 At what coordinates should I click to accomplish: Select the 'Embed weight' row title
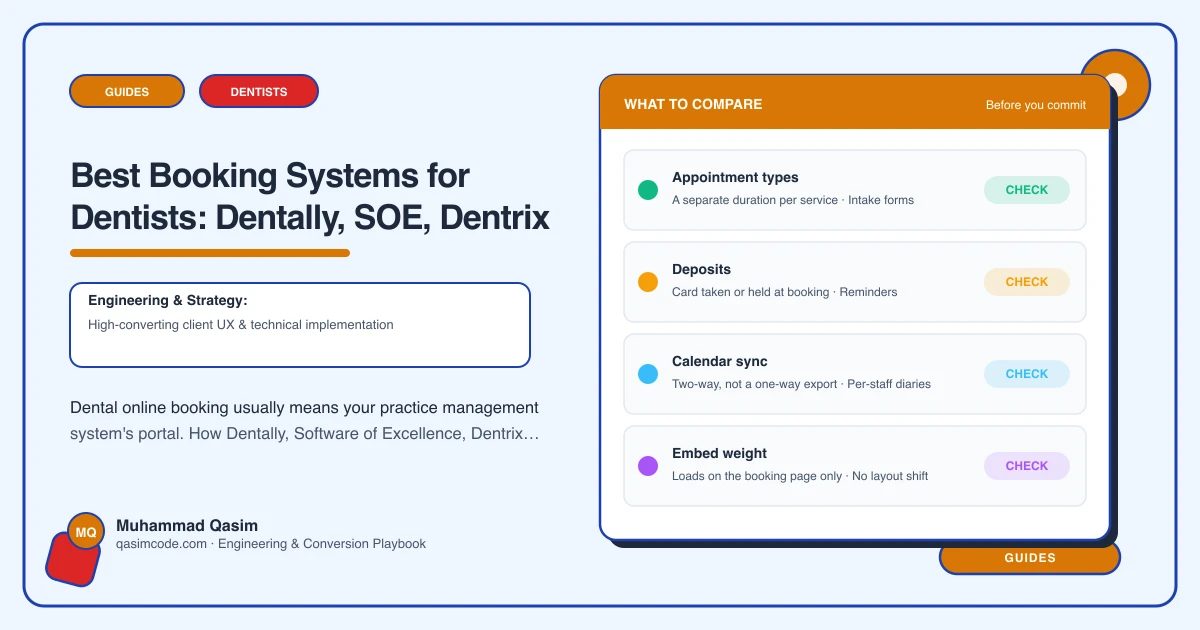[x=719, y=453]
